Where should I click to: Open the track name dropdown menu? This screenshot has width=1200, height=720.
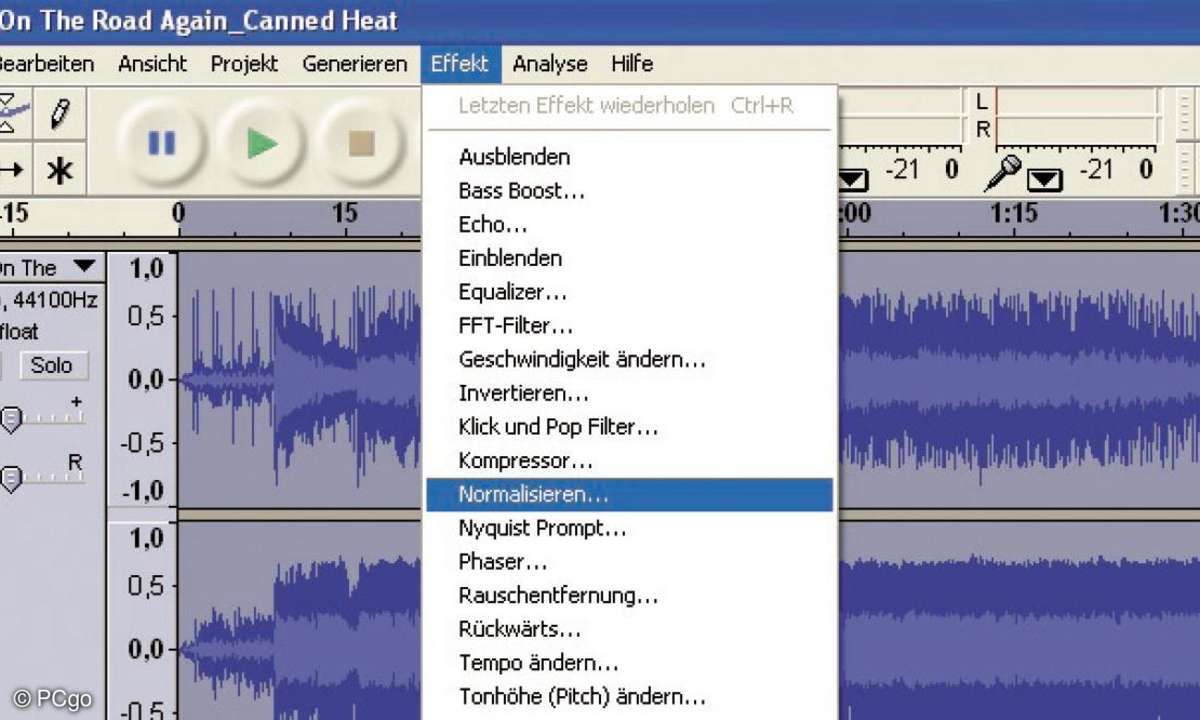(x=84, y=267)
